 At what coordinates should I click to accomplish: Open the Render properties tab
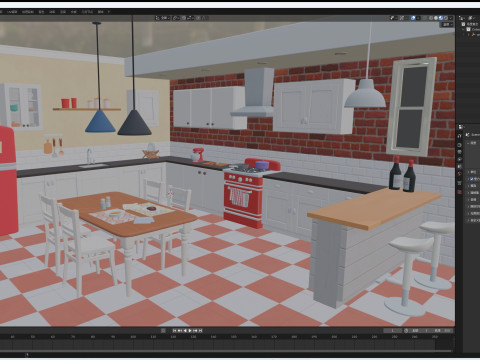click(459, 145)
